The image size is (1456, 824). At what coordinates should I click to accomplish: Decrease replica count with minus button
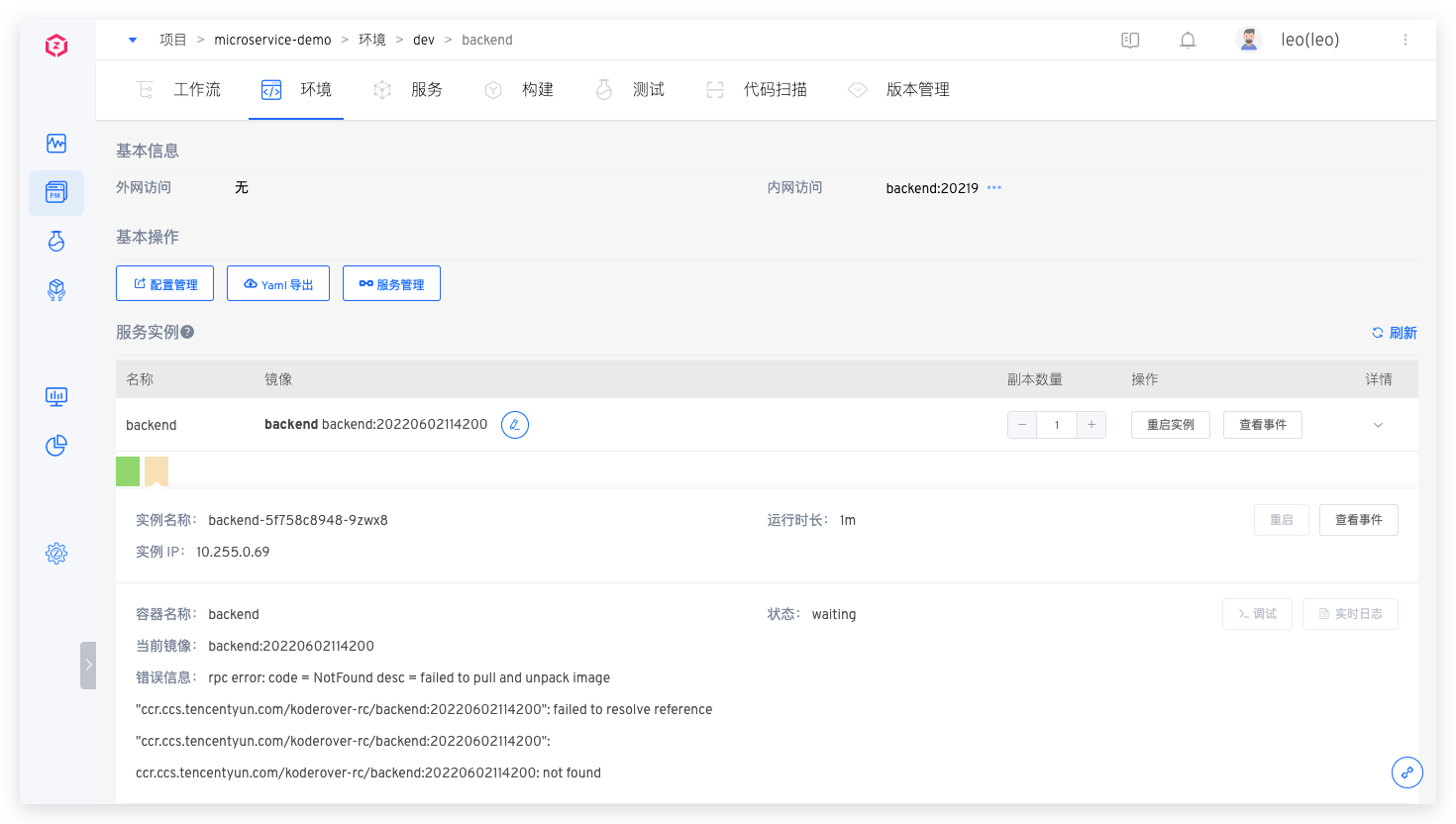(1022, 425)
